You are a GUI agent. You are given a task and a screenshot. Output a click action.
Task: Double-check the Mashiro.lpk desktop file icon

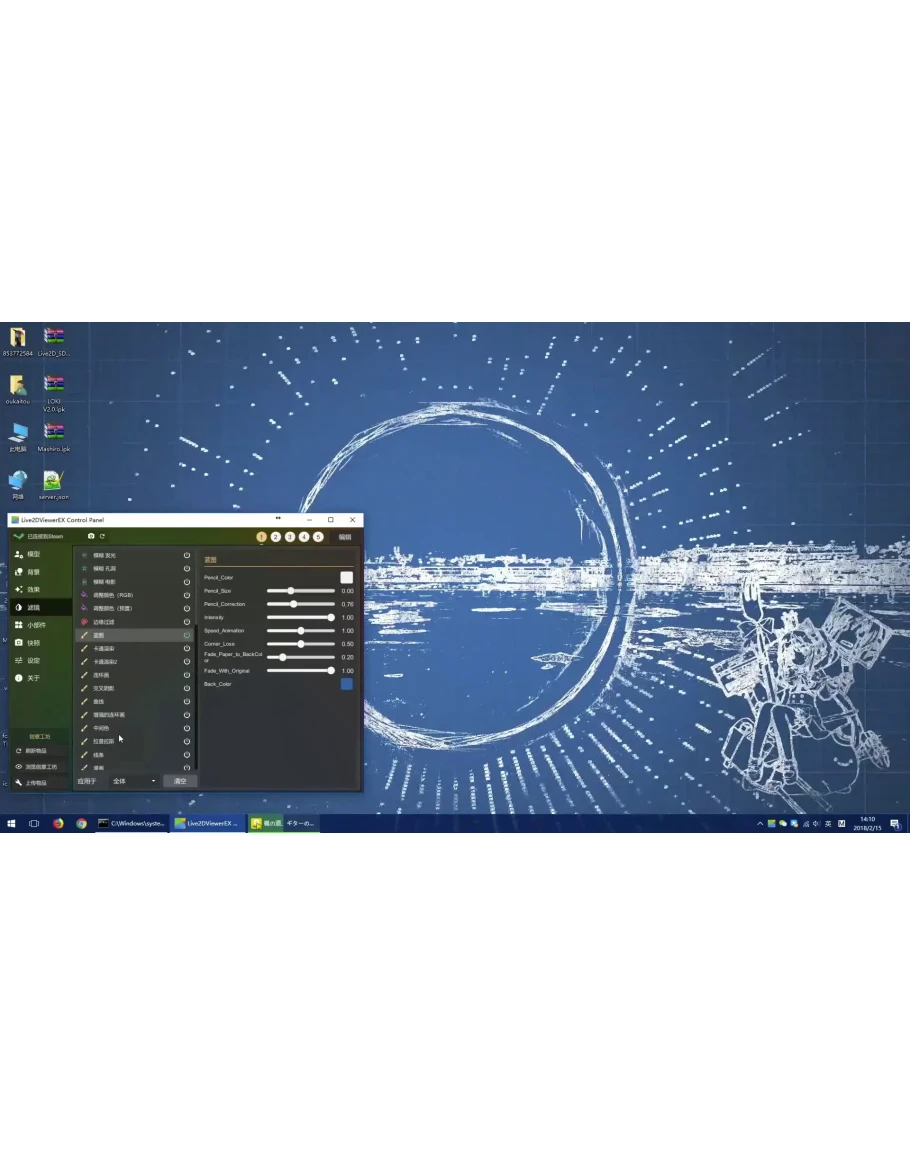(54, 433)
